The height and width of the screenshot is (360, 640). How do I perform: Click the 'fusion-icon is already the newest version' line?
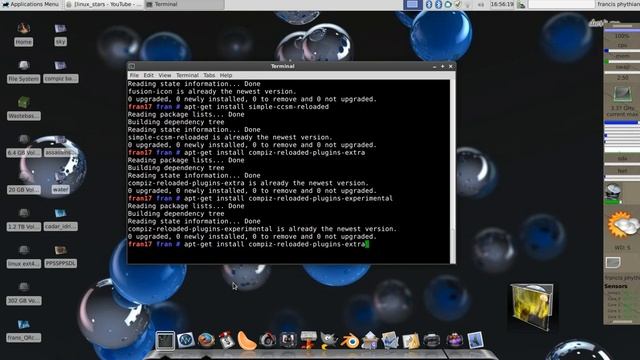(212, 91)
